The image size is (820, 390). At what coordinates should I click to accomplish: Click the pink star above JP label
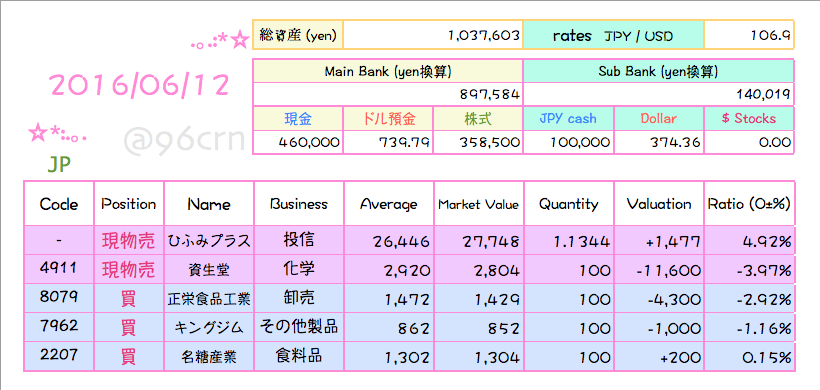(38, 133)
